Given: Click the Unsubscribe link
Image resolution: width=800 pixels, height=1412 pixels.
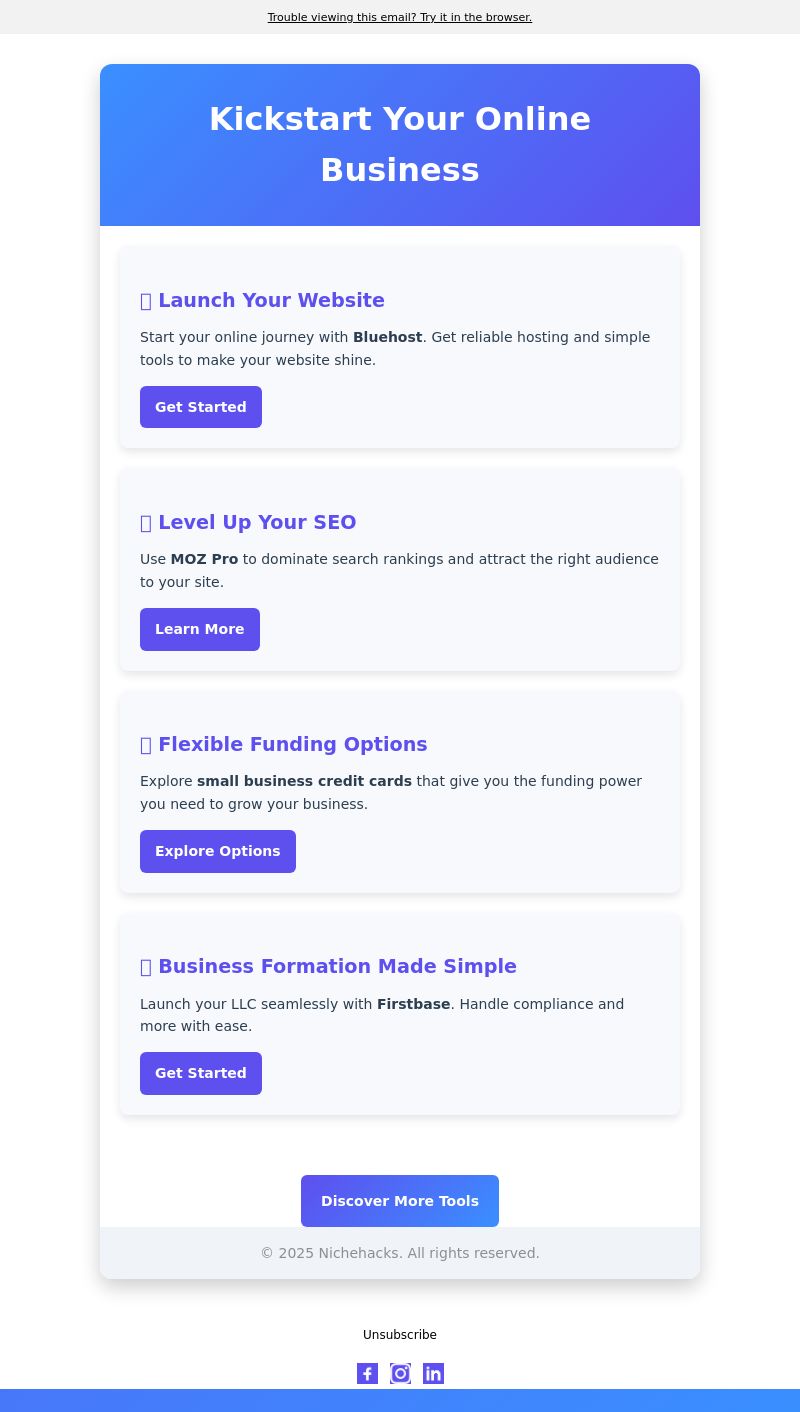Looking at the screenshot, I should click(400, 1335).
